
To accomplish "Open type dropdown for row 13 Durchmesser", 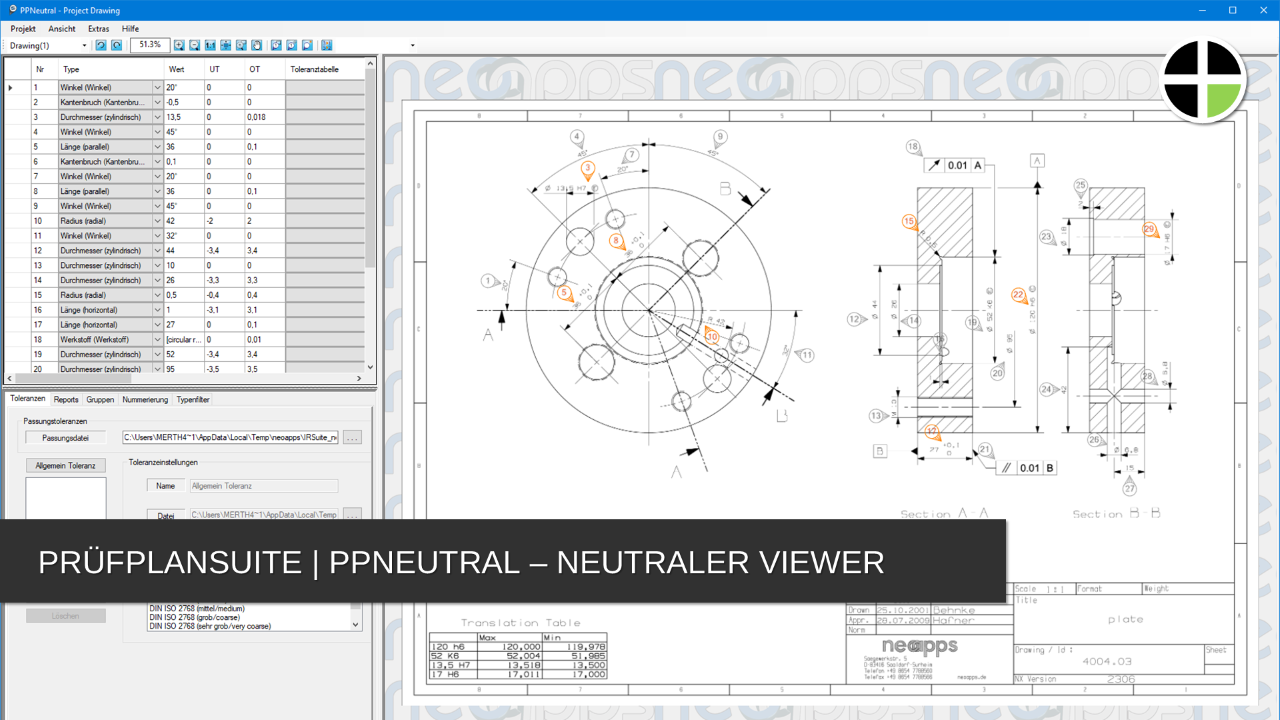I will 157,265.
